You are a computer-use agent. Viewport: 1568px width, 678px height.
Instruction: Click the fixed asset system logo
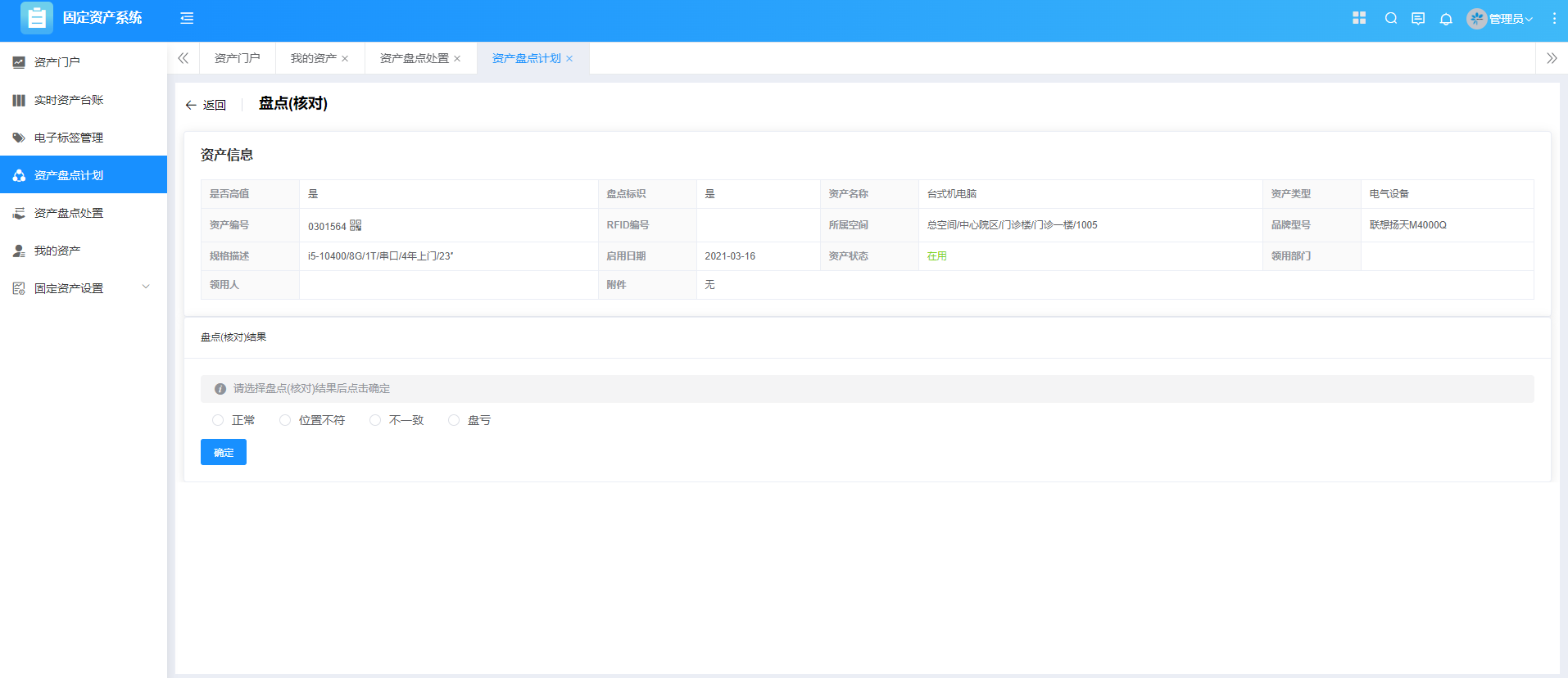tap(37, 18)
